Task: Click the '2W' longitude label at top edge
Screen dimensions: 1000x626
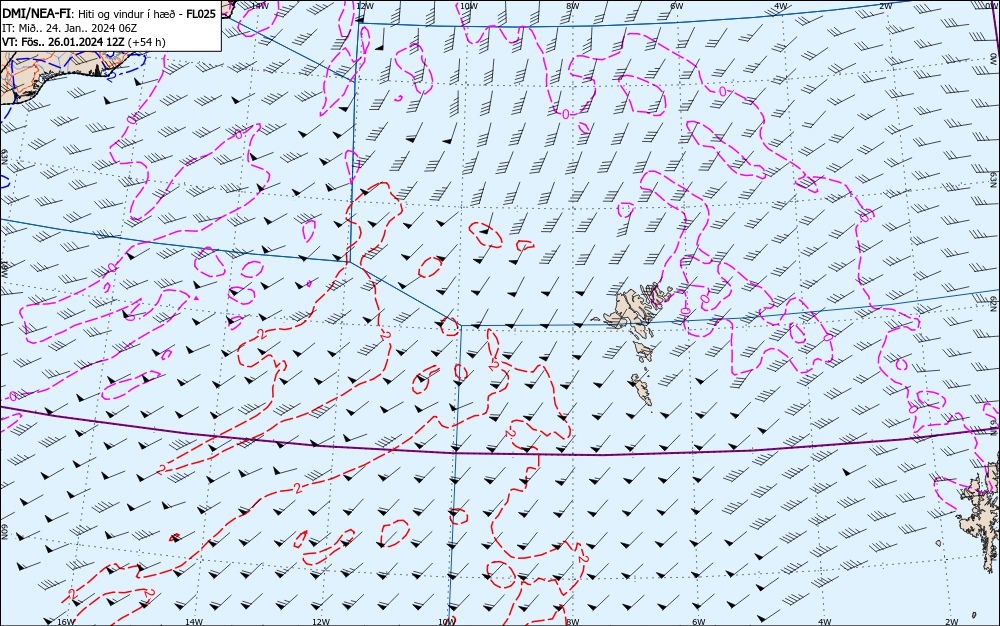Action: pos(885,6)
